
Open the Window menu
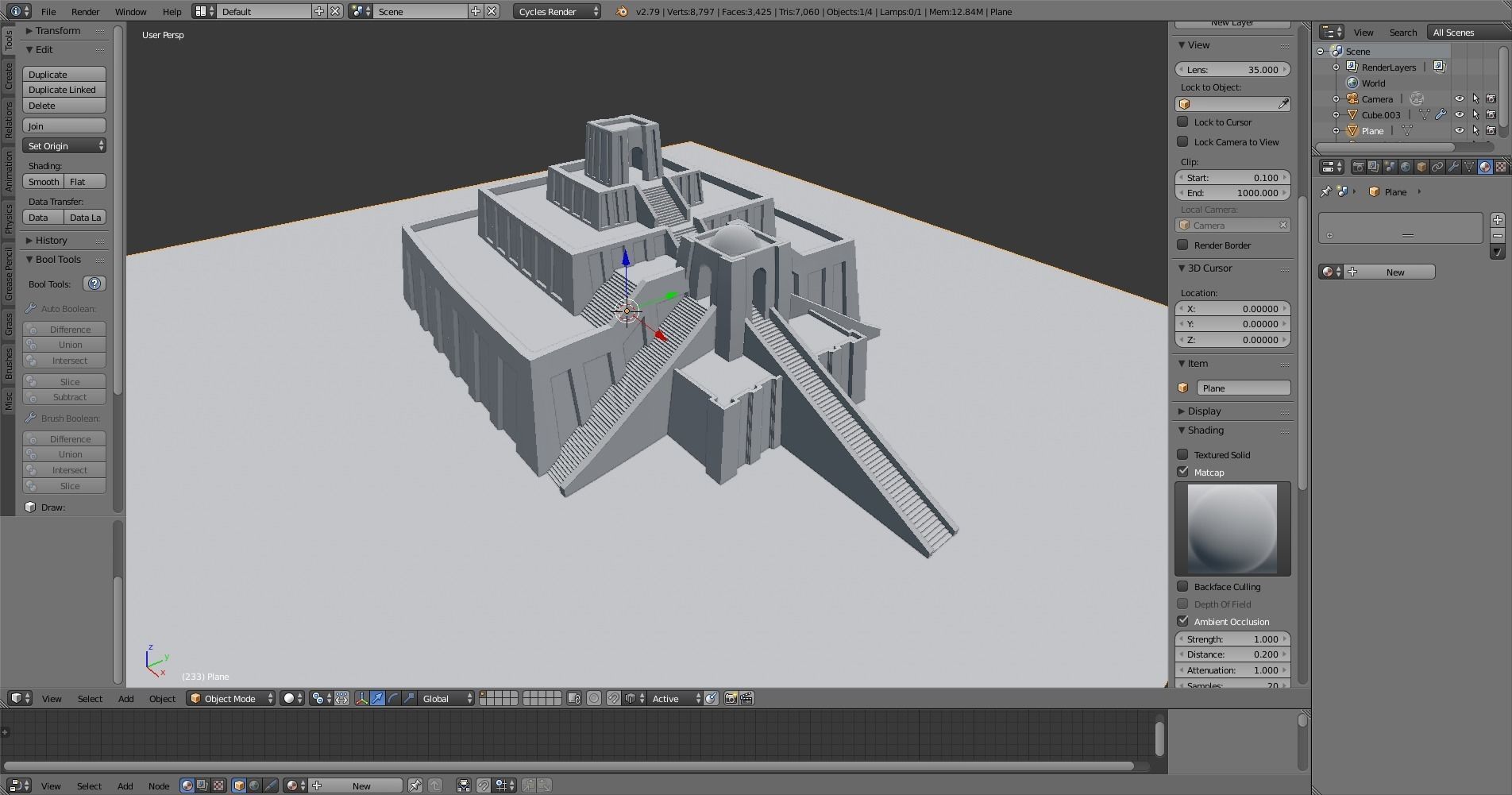130,11
